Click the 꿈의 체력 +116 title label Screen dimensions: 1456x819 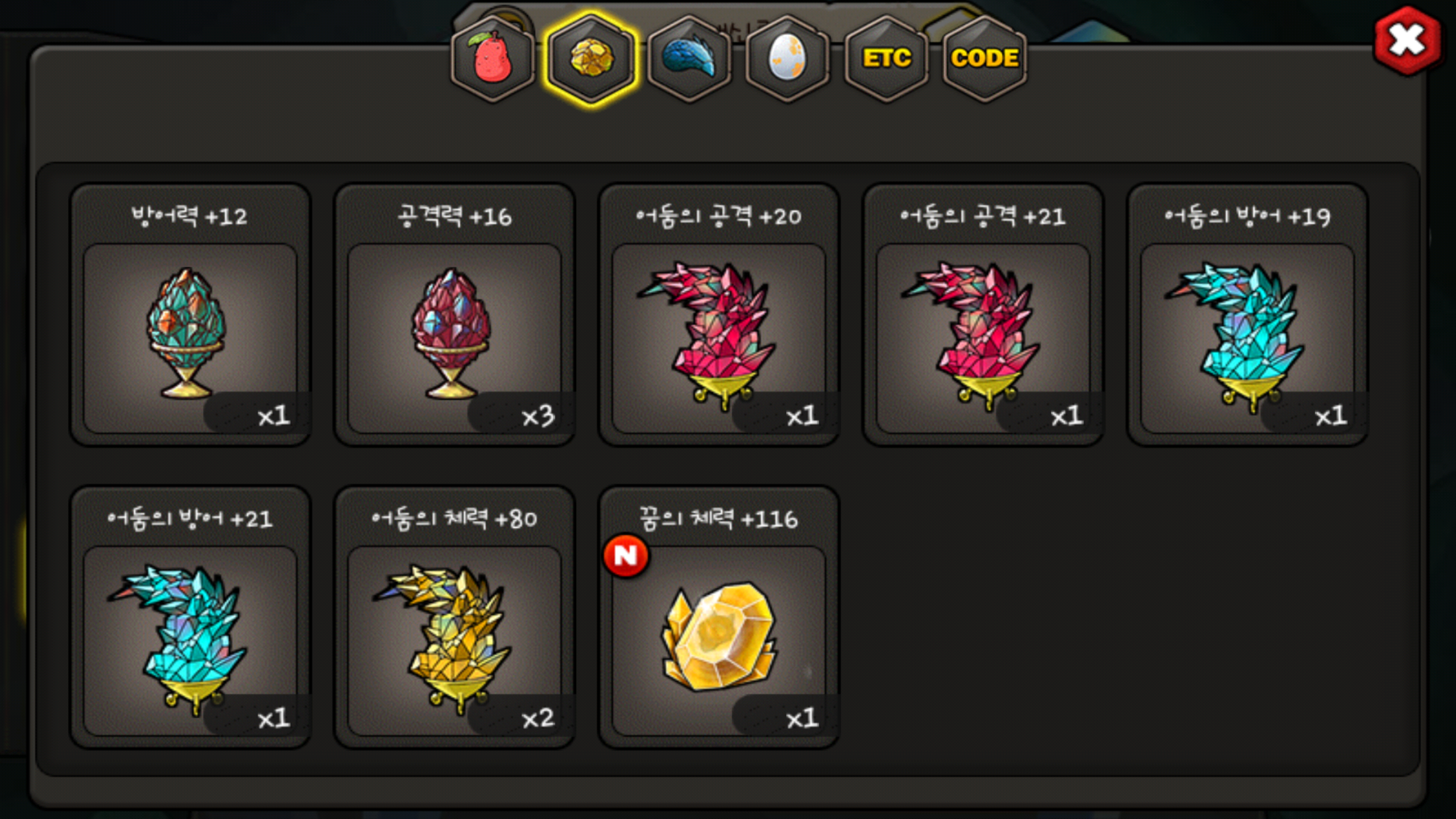point(718,519)
